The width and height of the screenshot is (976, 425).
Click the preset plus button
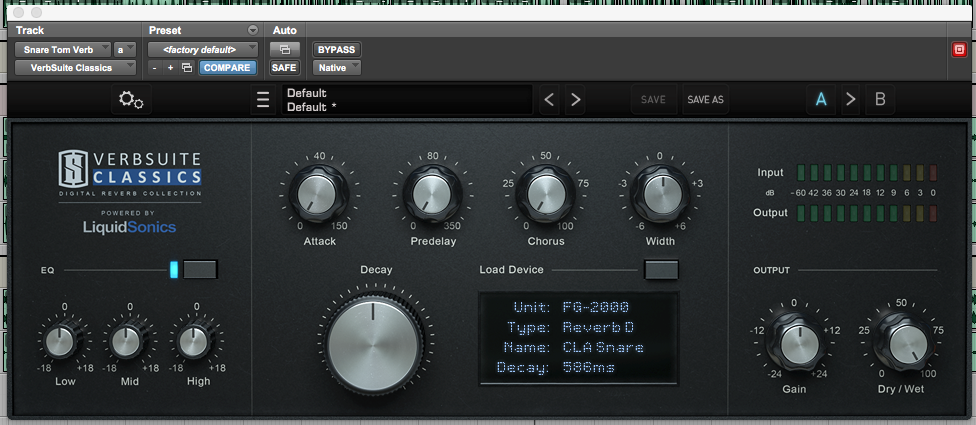click(x=170, y=68)
